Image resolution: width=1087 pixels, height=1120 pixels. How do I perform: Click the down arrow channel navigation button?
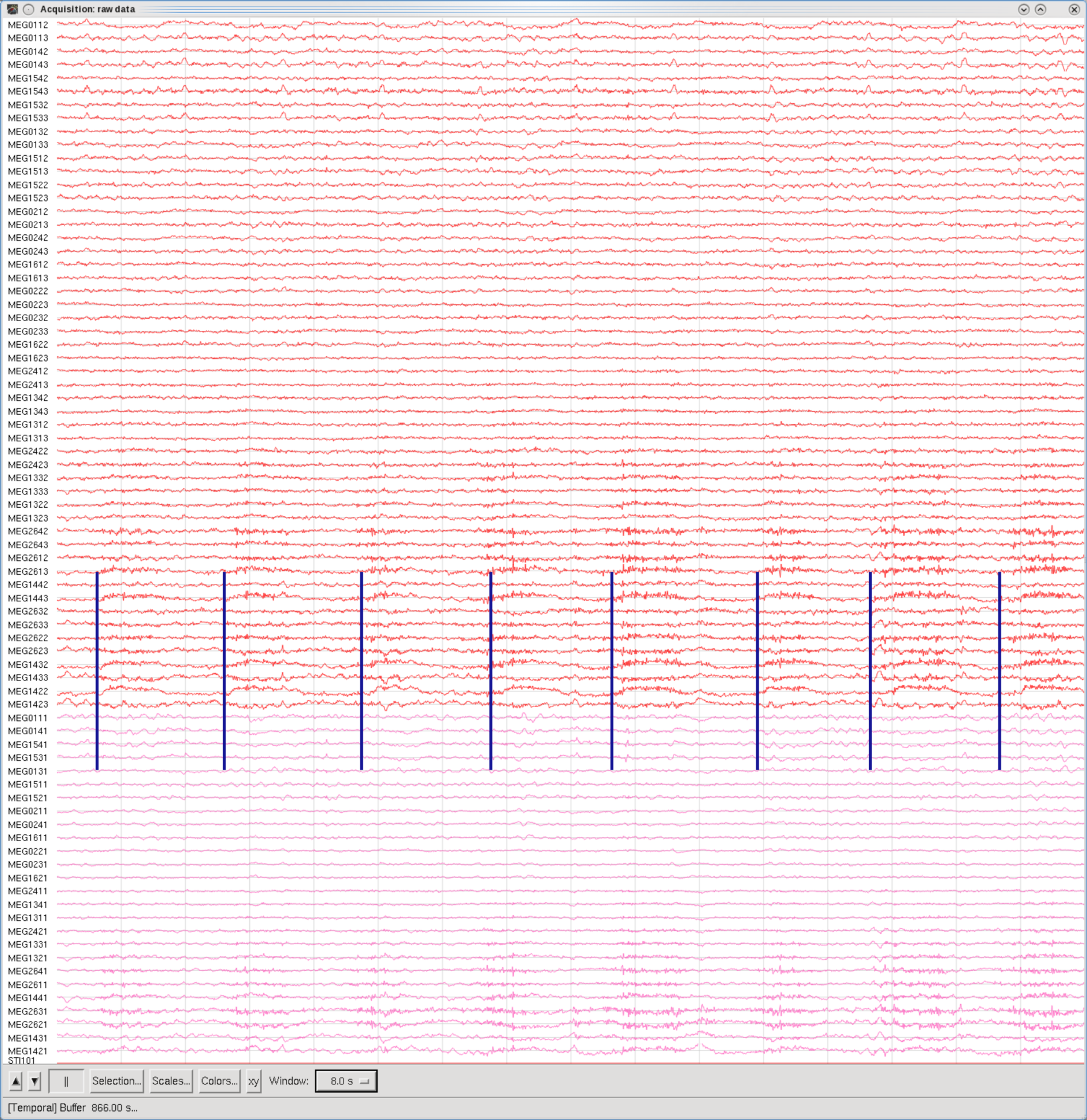tap(35, 1081)
